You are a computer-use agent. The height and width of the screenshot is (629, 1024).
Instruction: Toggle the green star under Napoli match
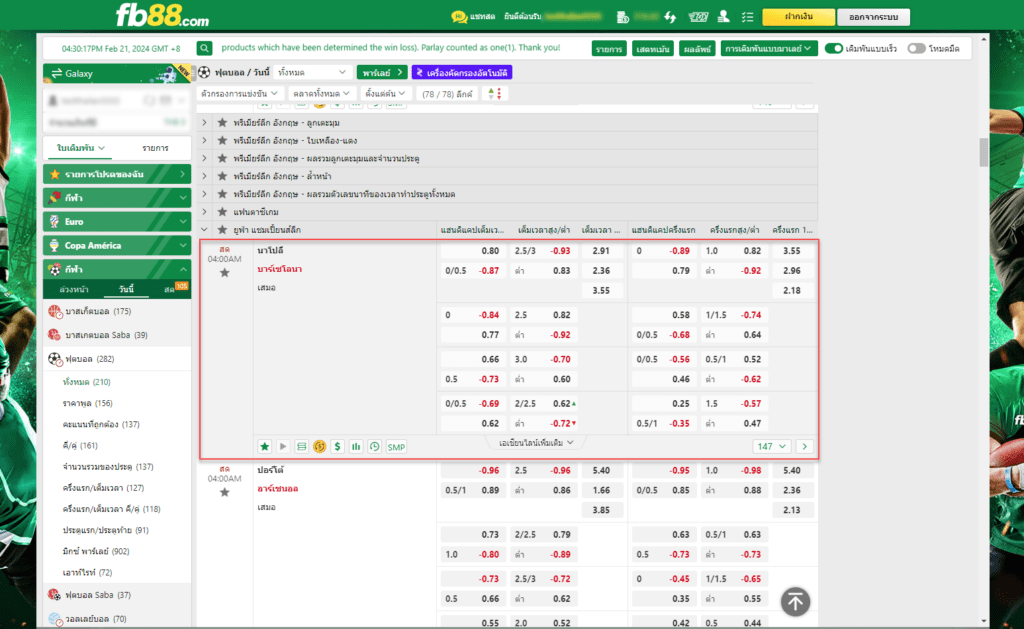264,447
